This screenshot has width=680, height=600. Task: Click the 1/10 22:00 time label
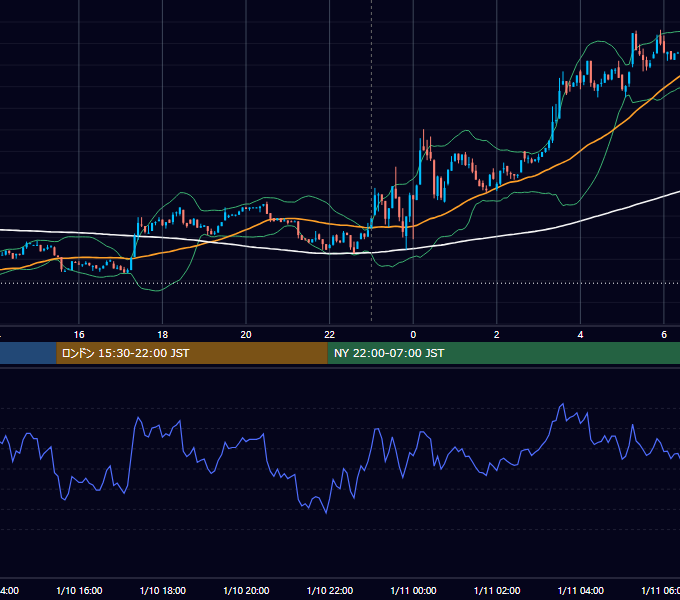[x=330, y=590]
